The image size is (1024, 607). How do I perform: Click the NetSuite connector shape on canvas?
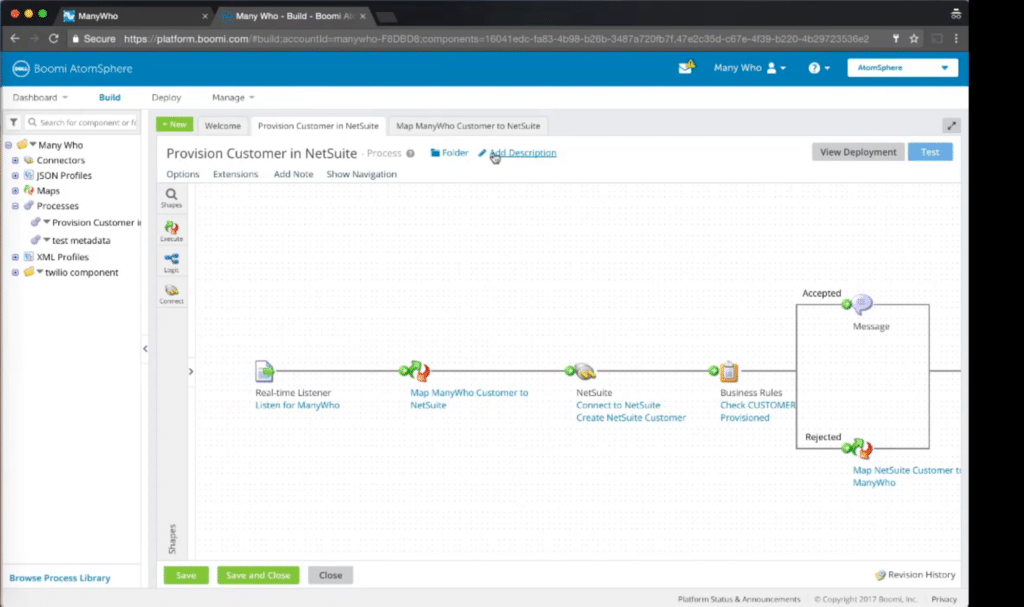click(x=583, y=370)
